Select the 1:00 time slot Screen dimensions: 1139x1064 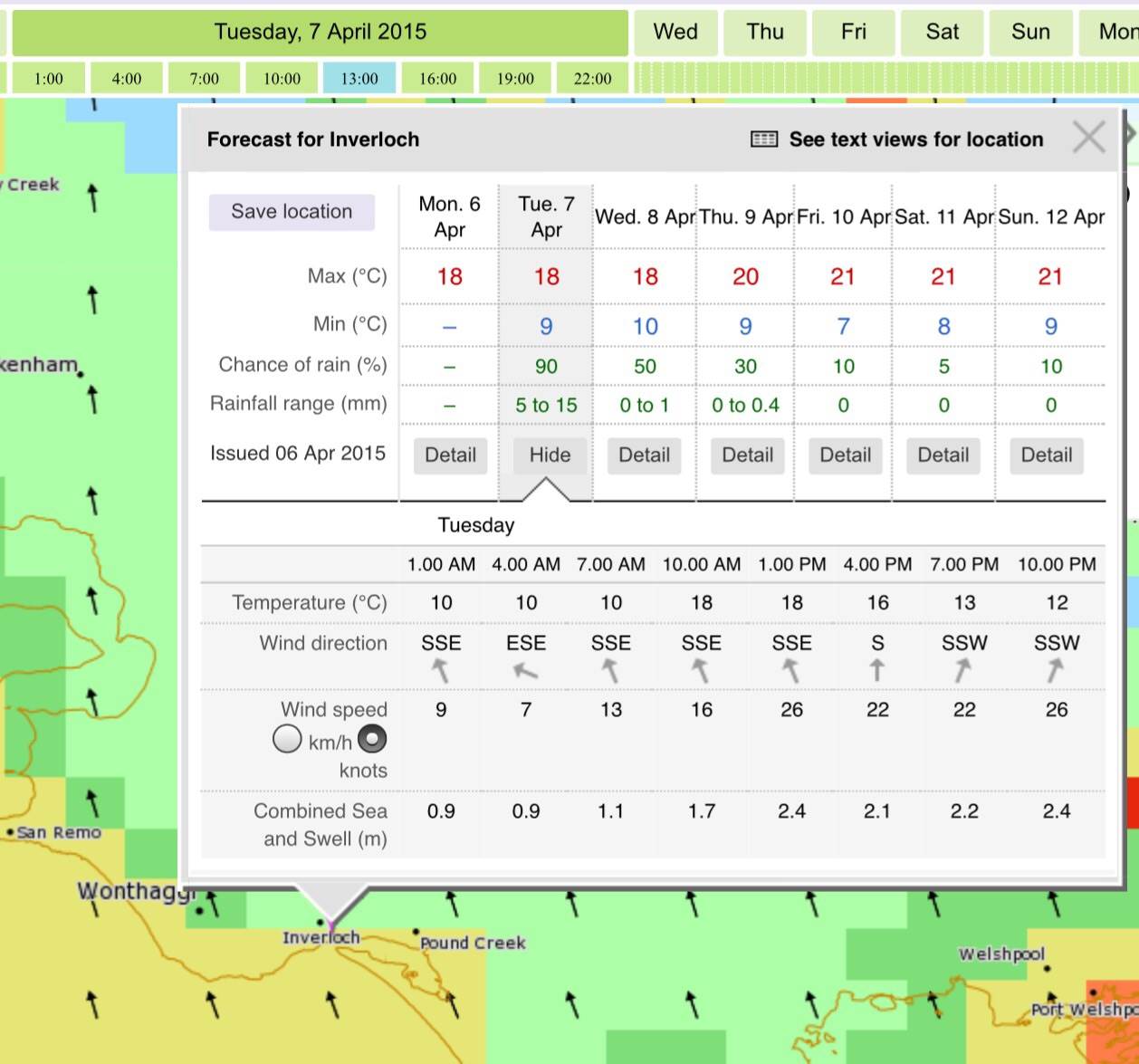(x=49, y=79)
